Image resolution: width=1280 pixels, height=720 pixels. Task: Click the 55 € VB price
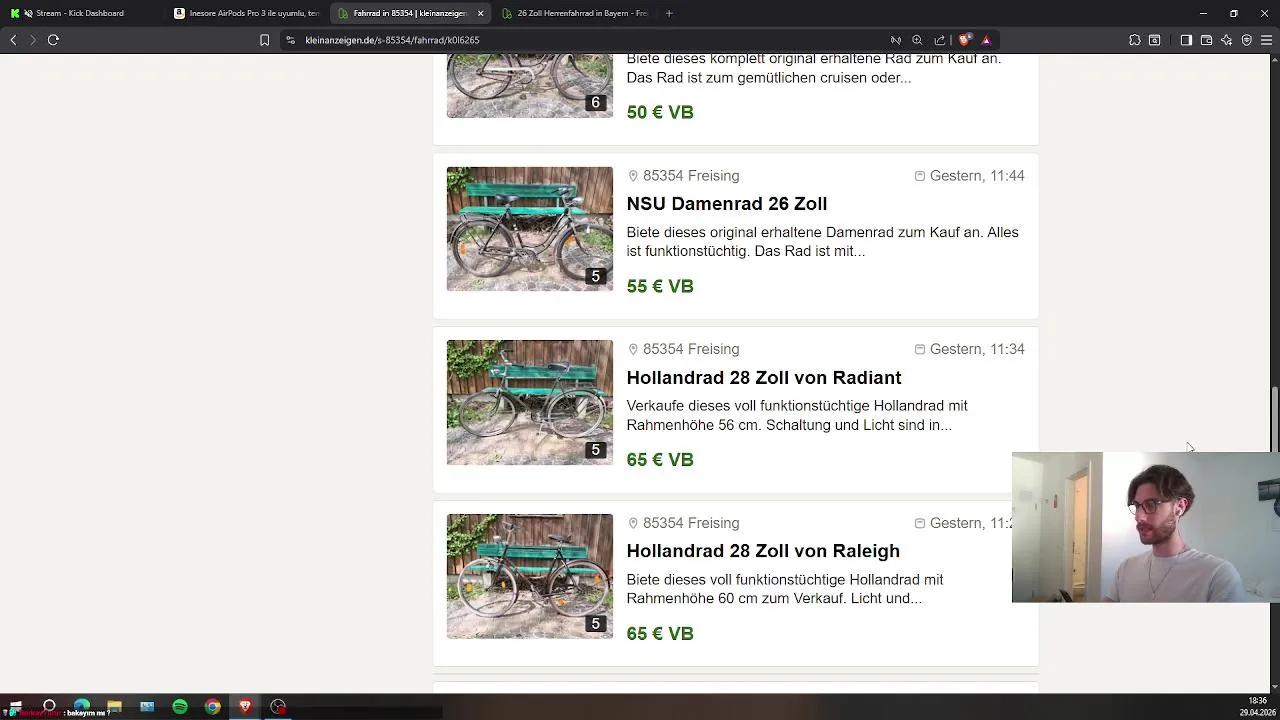pyautogui.click(x=660, y=287)
